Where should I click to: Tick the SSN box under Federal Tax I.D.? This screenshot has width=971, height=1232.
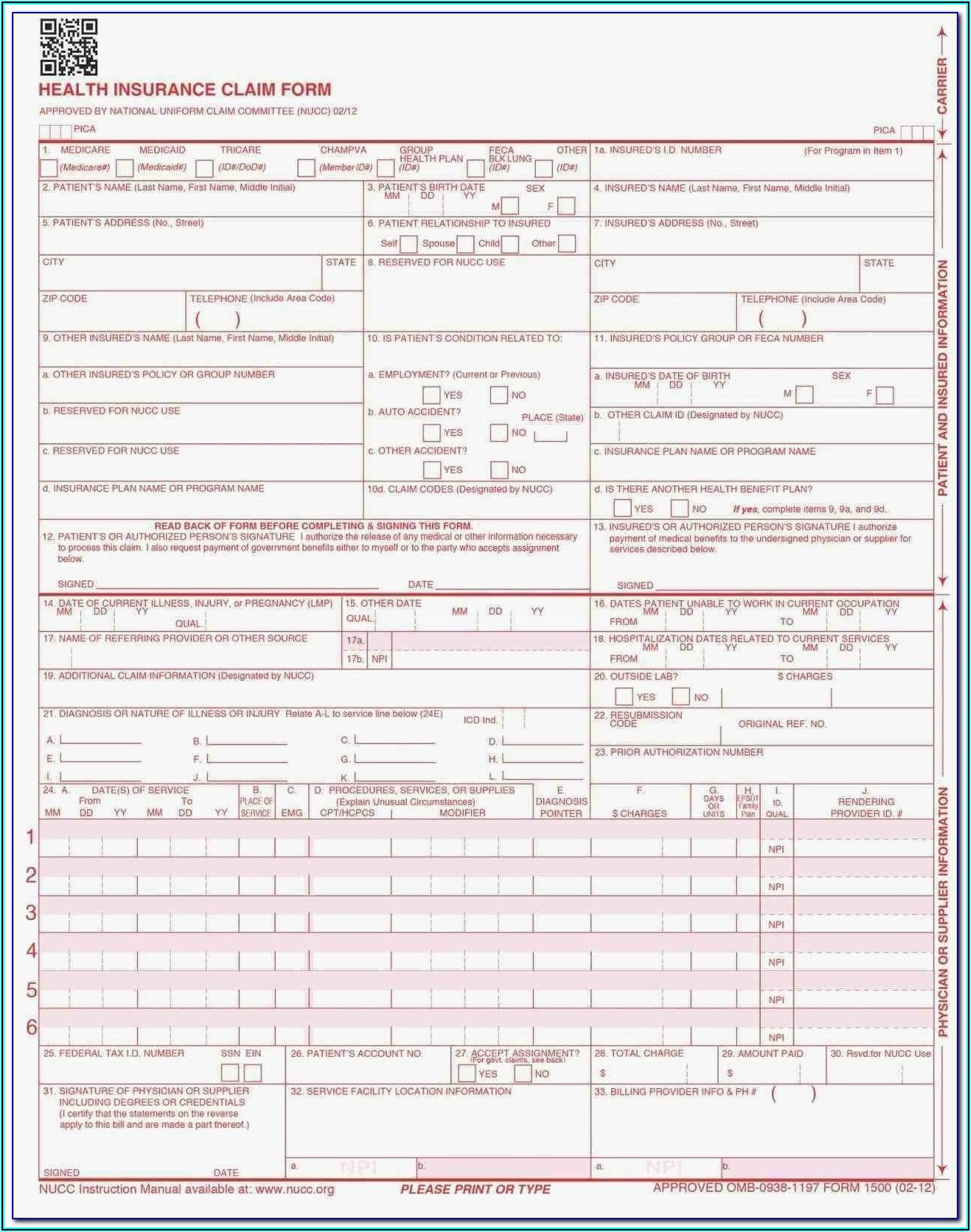point(230,1073)
